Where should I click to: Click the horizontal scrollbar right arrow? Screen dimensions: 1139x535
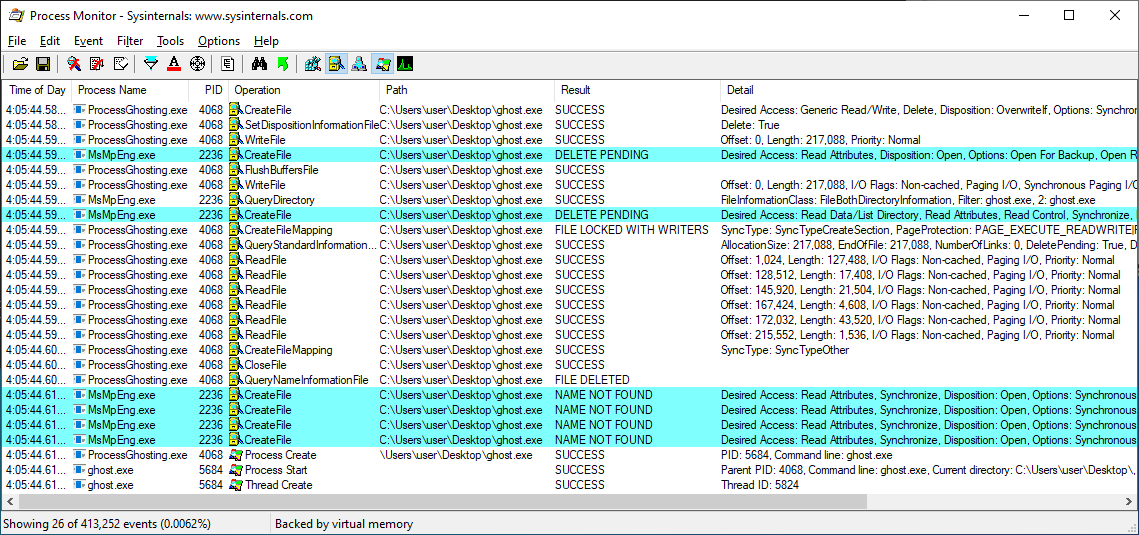click(1130, 501)
